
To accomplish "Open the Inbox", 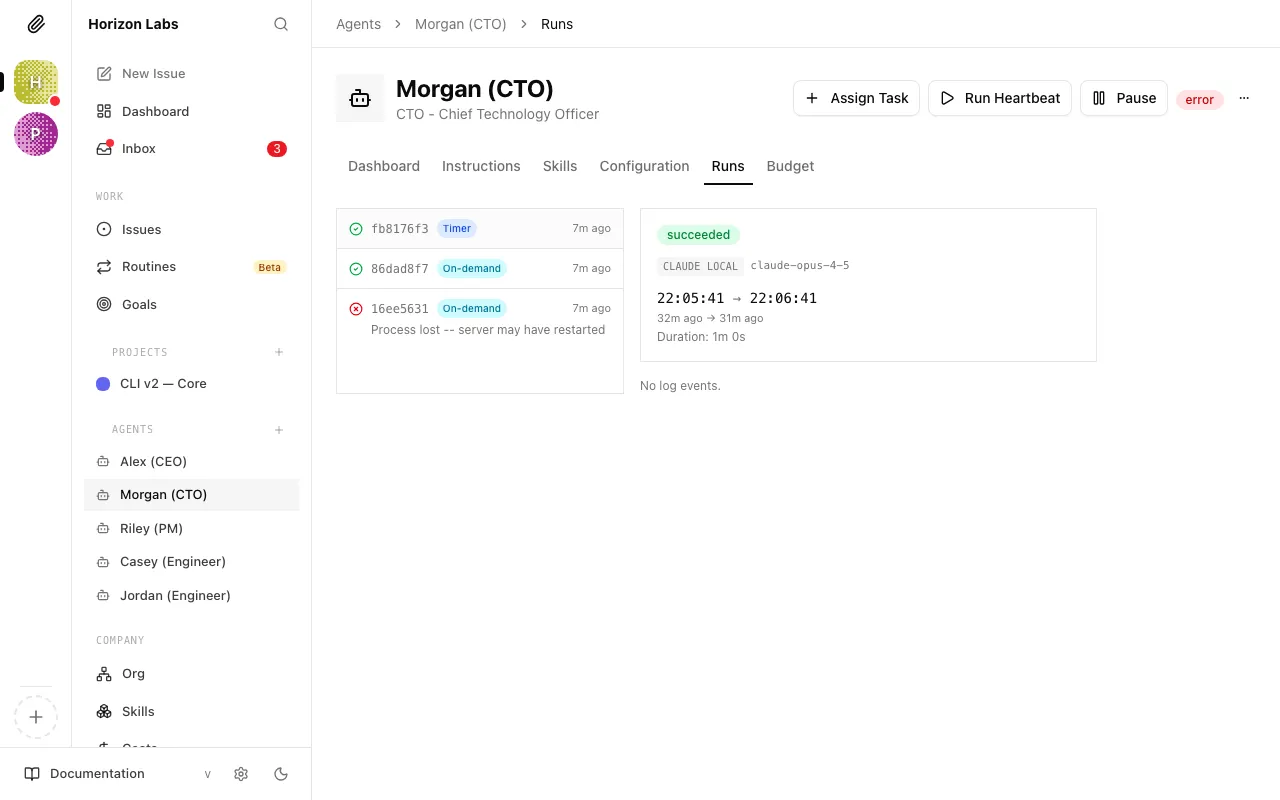I will coord(191,148).
